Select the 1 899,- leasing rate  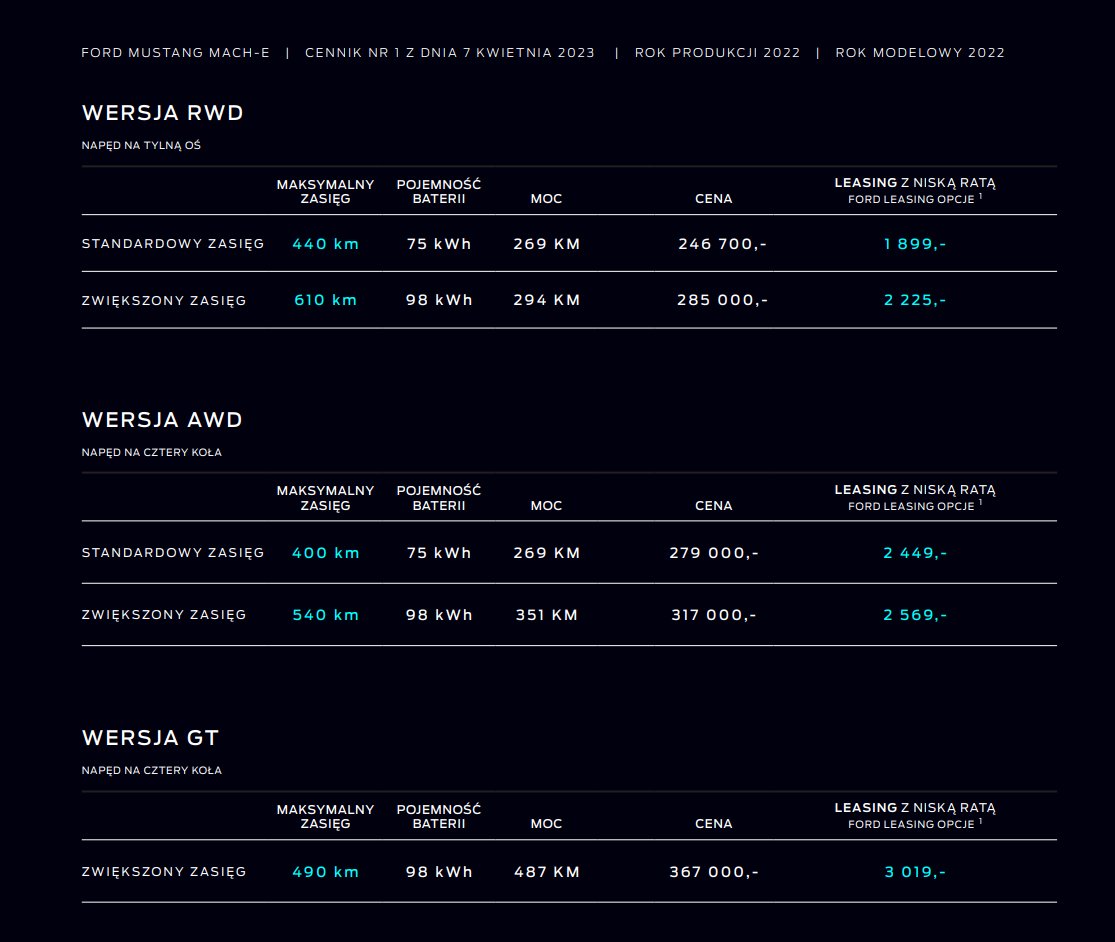pos(914,244)
